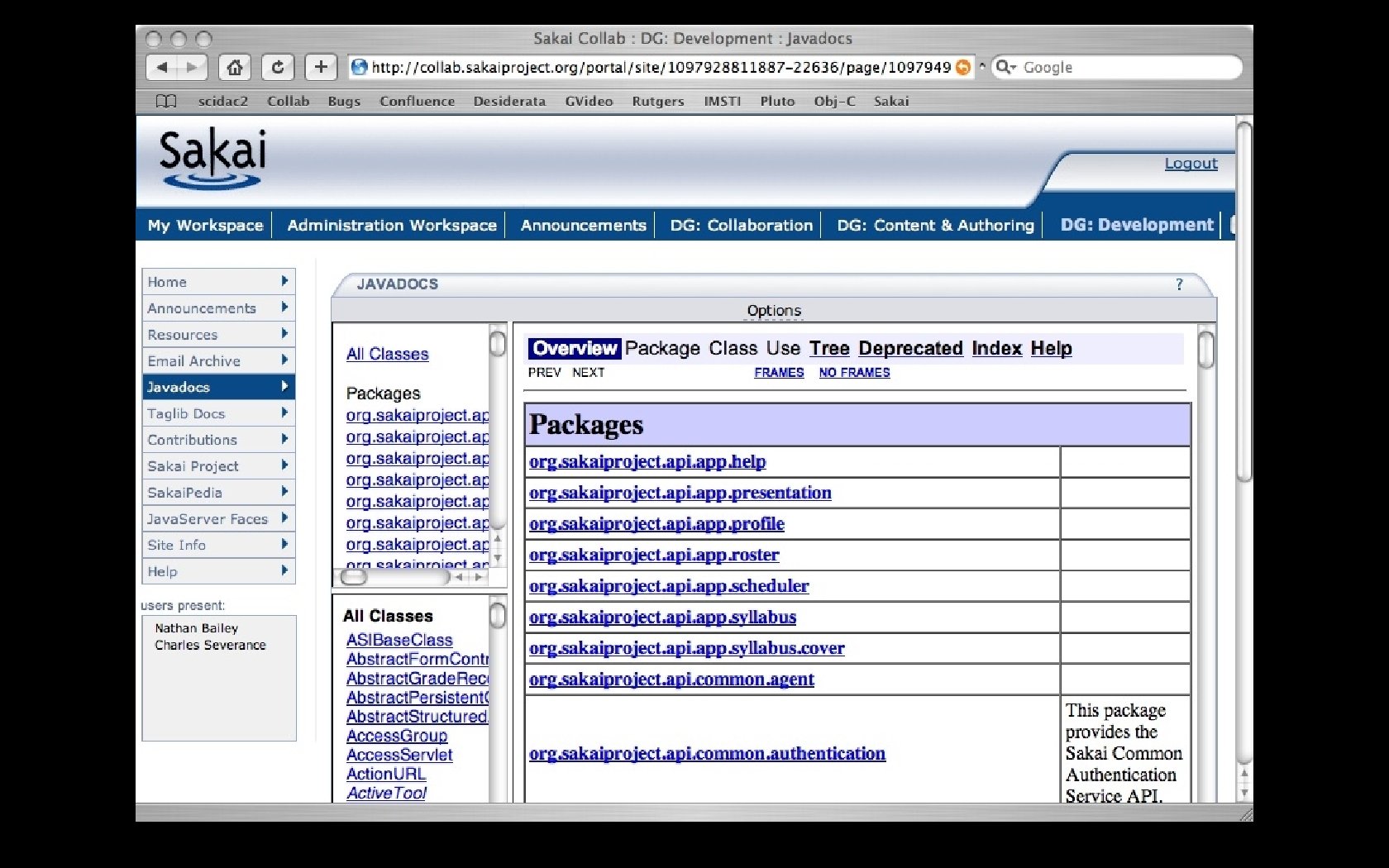Click the Sakai logo
Viewport: 1389px width, 868px height.
(x=212, y=157)
